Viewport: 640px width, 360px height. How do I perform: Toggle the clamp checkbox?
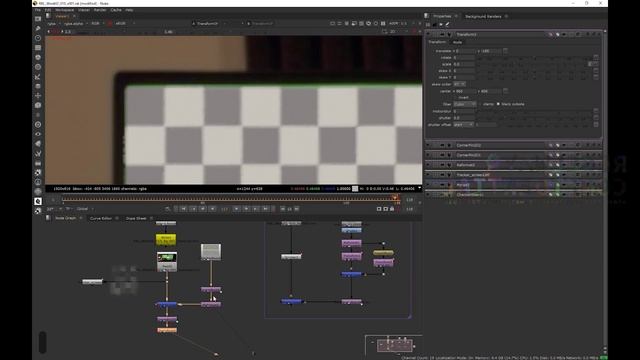pos(480,104)
